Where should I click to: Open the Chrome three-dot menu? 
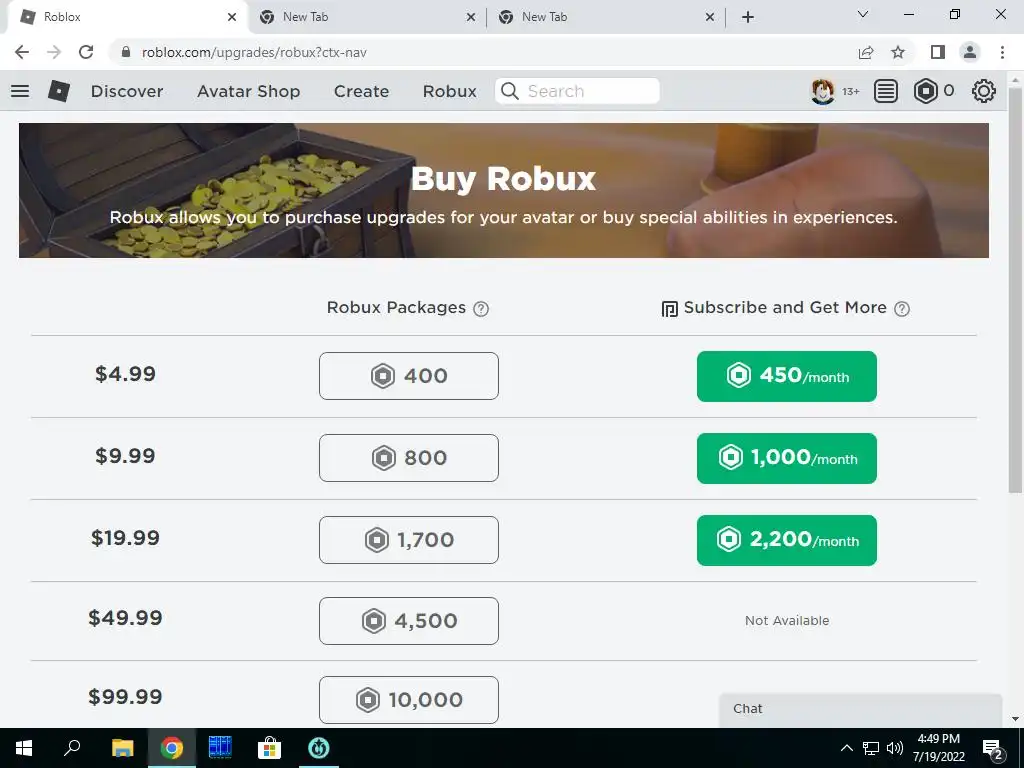click(1002, 52)
